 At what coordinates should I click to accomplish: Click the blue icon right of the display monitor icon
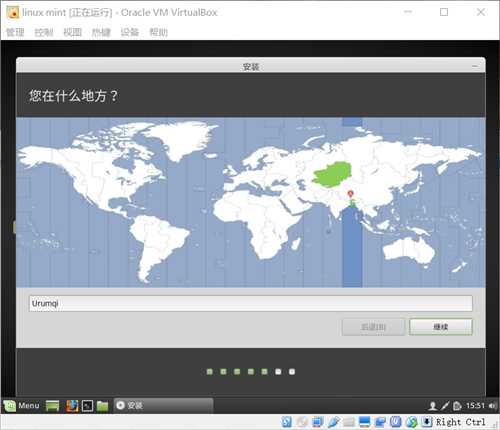coord(380,422)
